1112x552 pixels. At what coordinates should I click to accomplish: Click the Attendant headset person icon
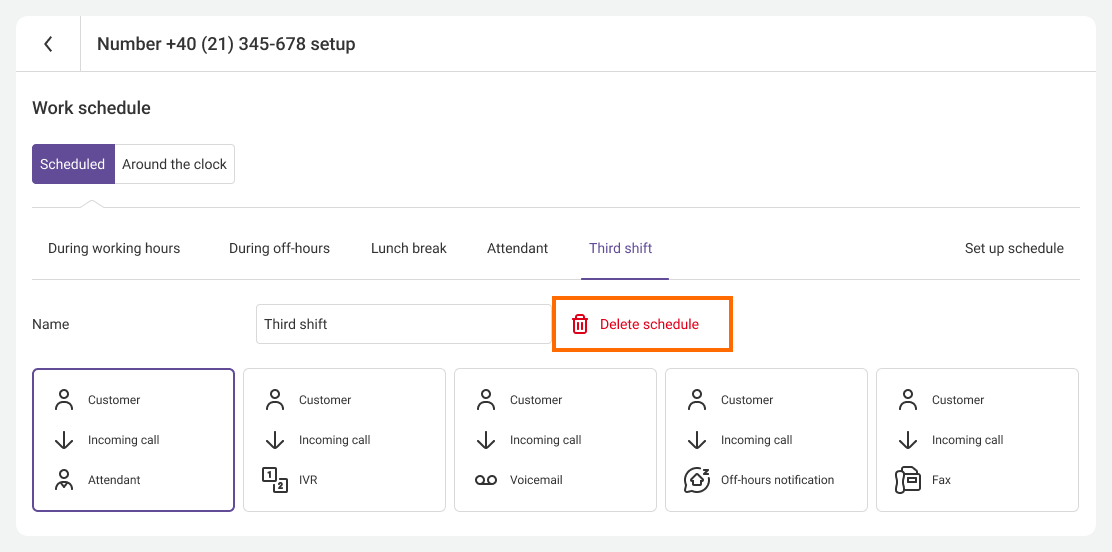(x=64, y=480)
